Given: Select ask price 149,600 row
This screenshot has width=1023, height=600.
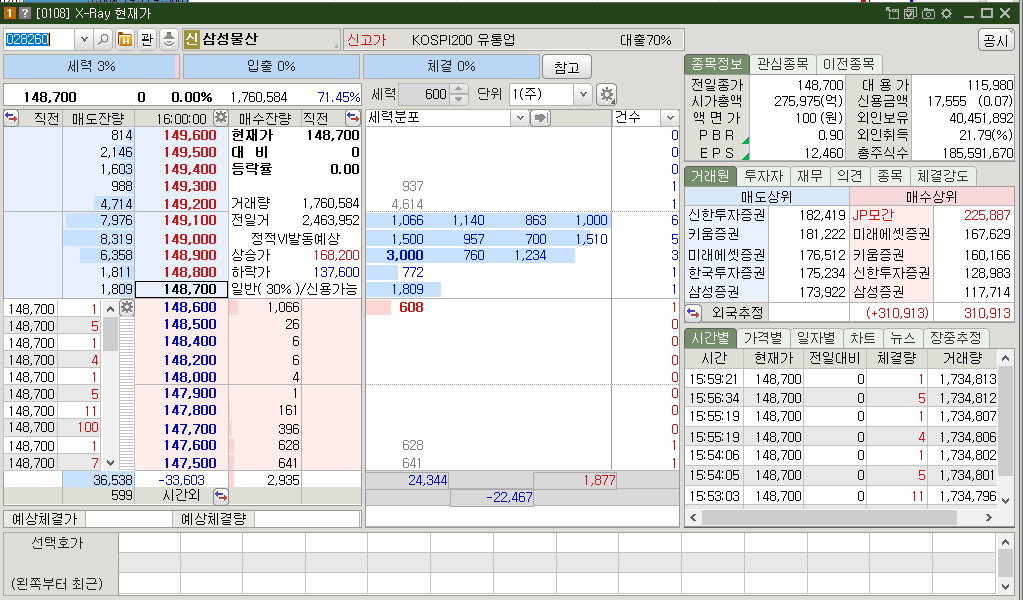Looking at the screenshot, I should pyautogui.click(x=190, y=135).
